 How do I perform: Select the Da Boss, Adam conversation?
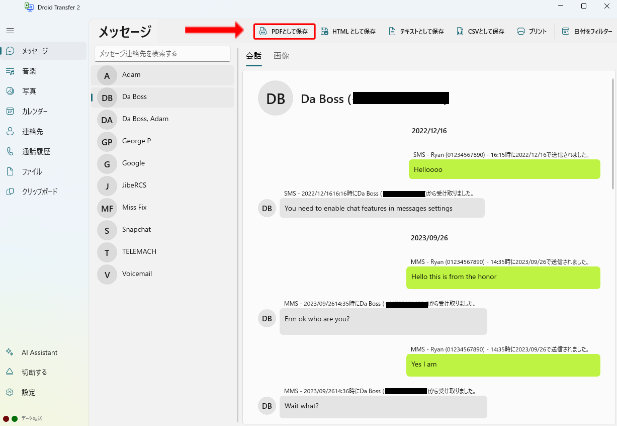[x=162, y=119]
